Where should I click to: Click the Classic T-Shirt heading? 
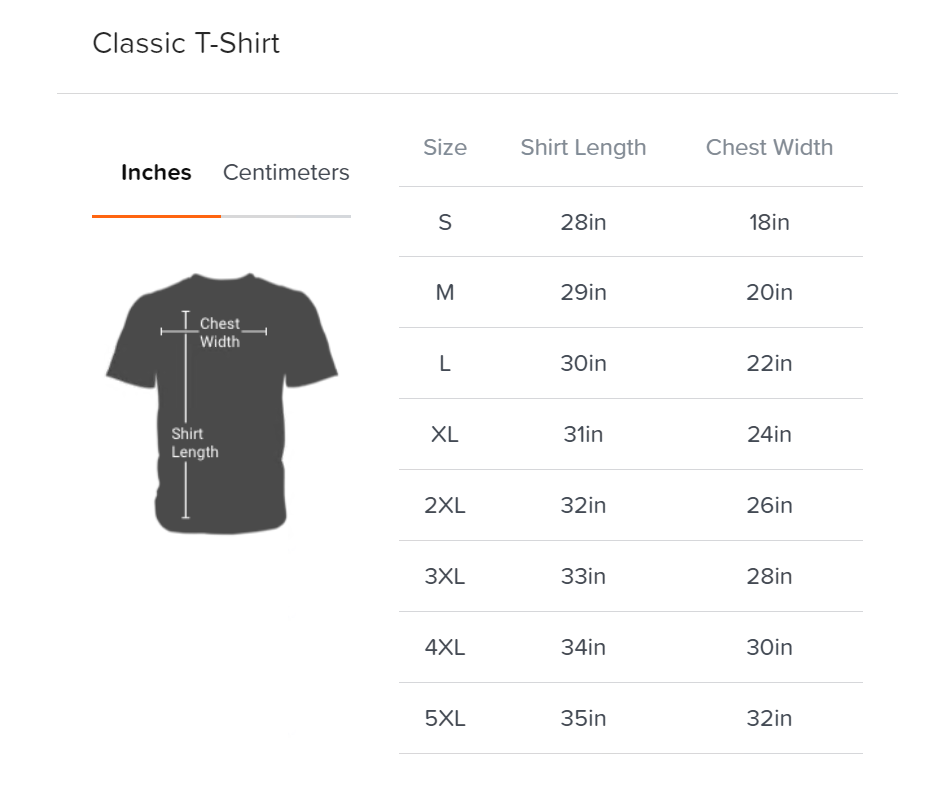pos(186,44)
